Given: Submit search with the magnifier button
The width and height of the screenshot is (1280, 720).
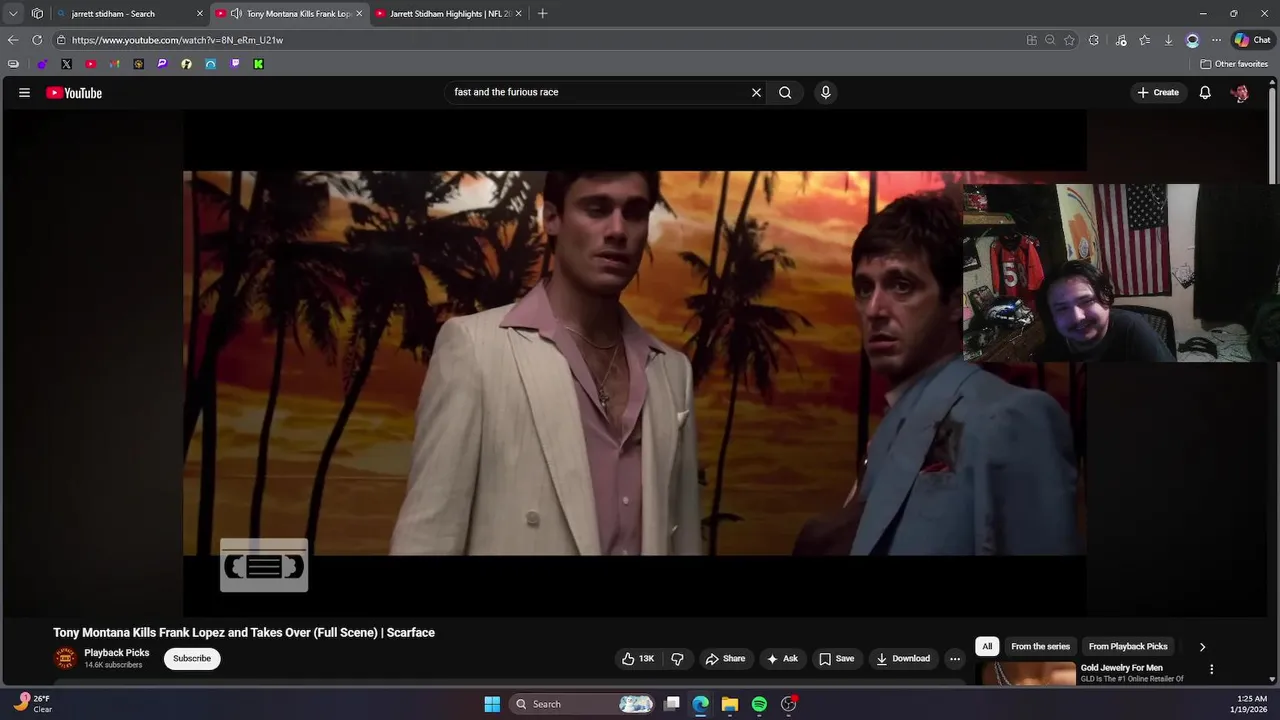Looking at the screenshot, I should tap(785, 92).
